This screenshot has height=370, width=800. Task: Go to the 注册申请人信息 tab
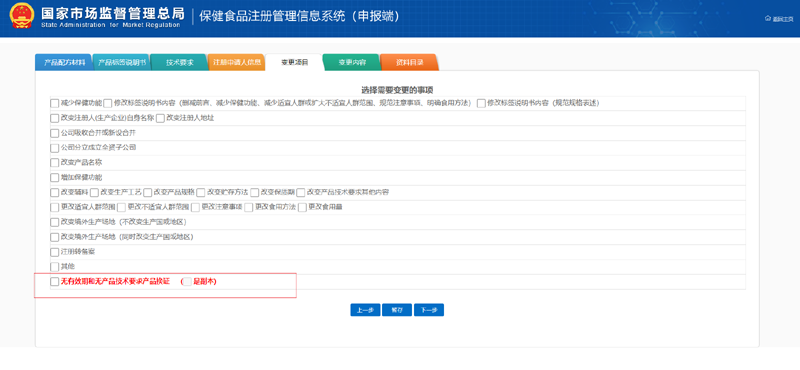click(x=237, y=63)
